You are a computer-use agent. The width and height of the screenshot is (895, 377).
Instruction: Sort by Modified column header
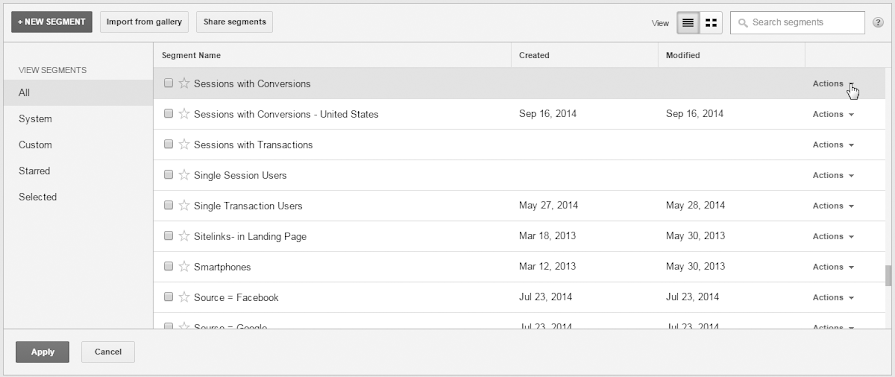click(683, 55)
